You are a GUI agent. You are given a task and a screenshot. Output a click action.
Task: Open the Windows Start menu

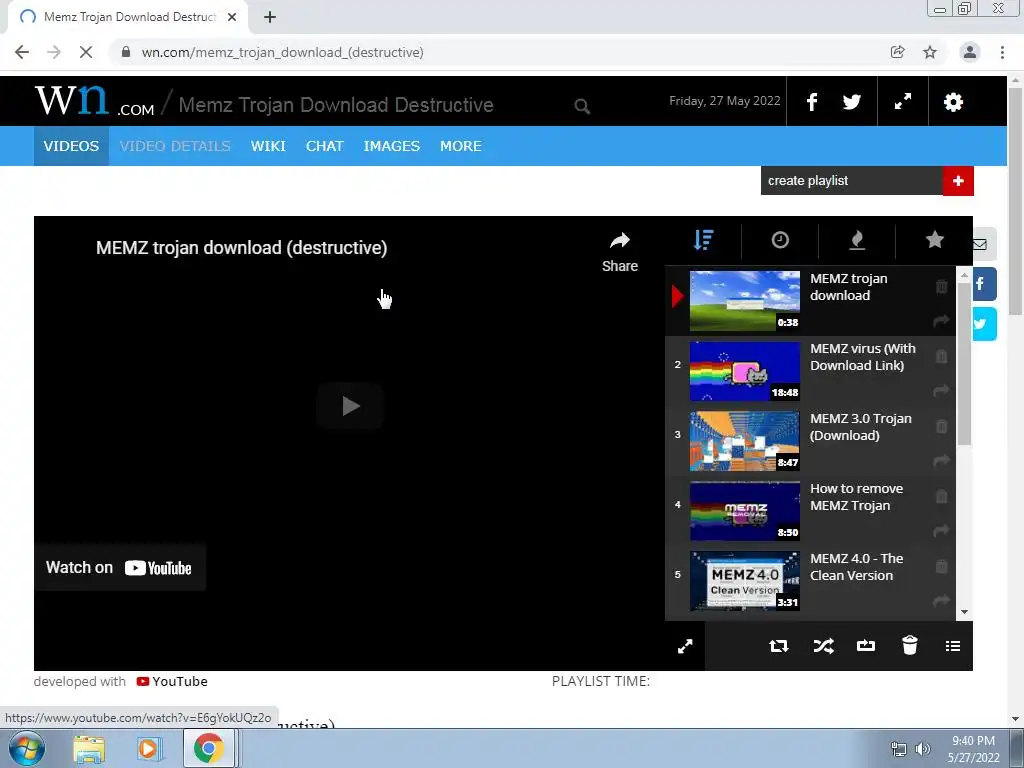[26, 748]
